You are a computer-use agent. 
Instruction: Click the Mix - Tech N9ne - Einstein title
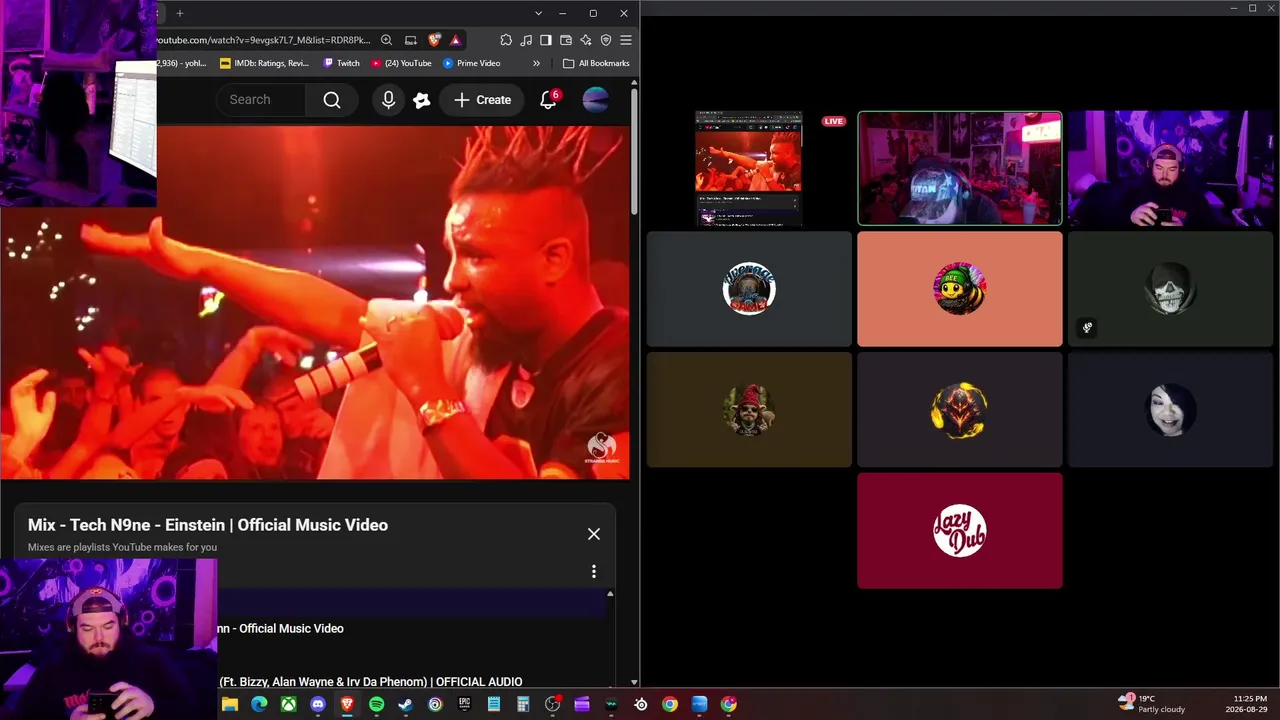(208, 525)
